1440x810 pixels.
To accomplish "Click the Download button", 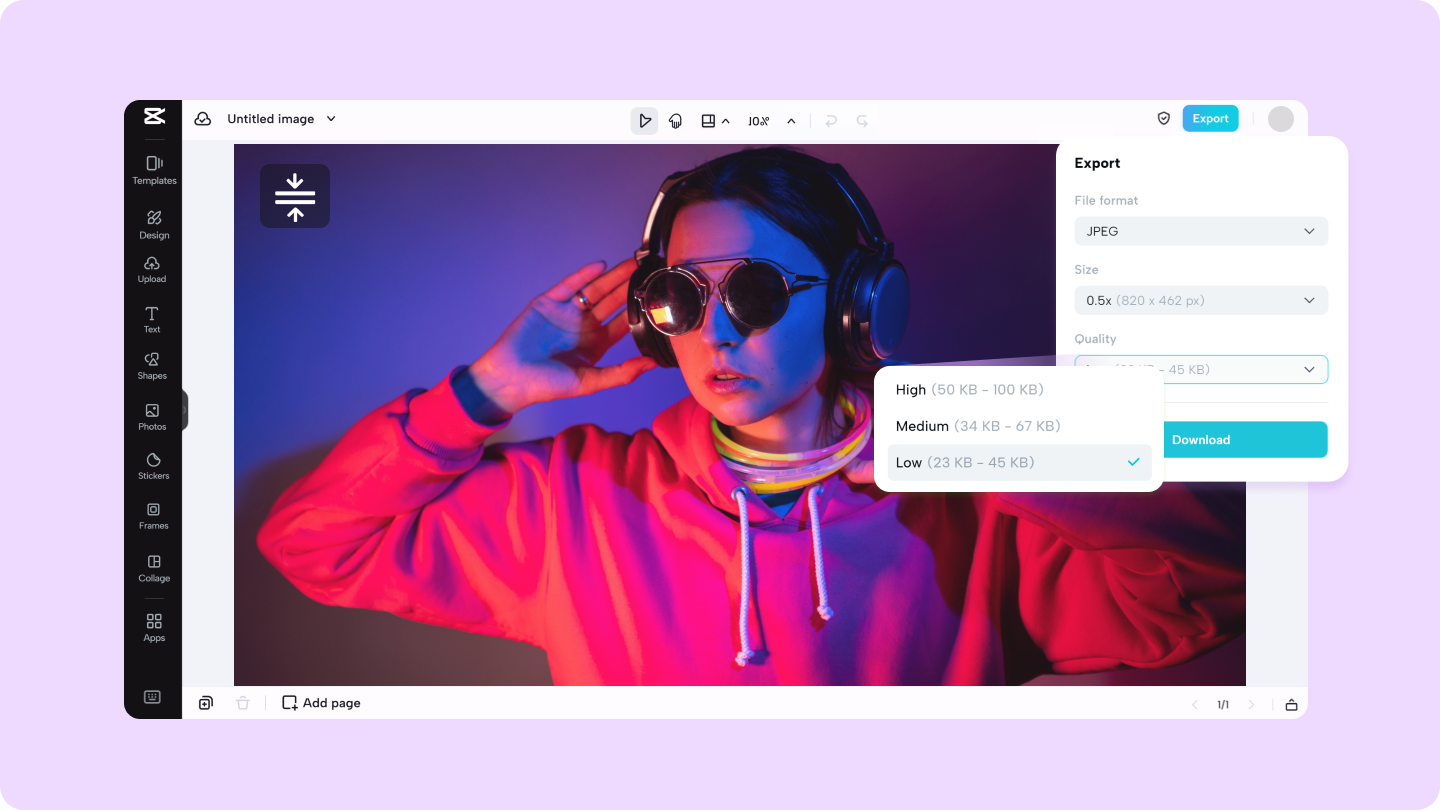I will tap(1201, 439).
